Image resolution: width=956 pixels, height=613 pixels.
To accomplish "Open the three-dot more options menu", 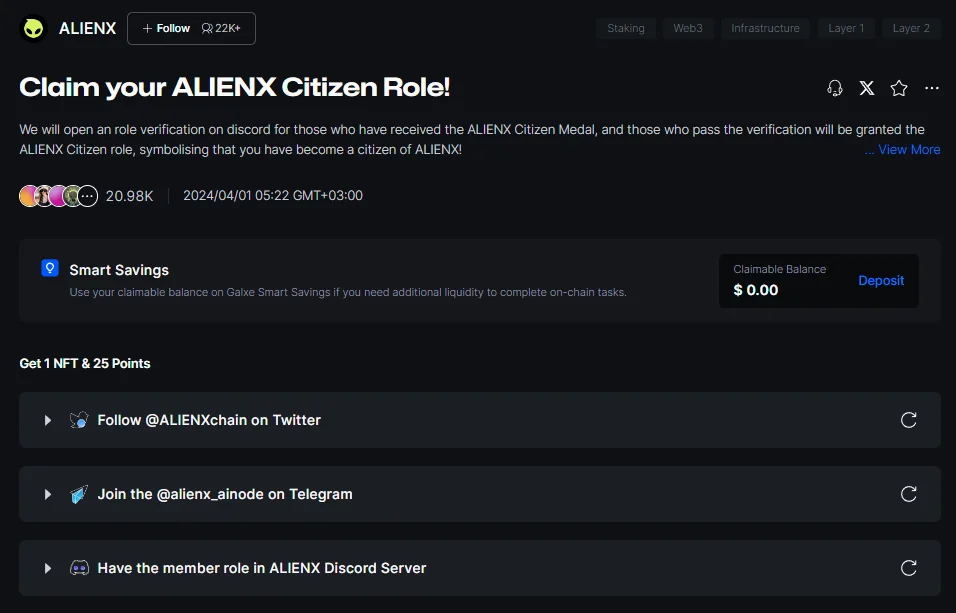I will pyautogui.click(x=932, y=88).
